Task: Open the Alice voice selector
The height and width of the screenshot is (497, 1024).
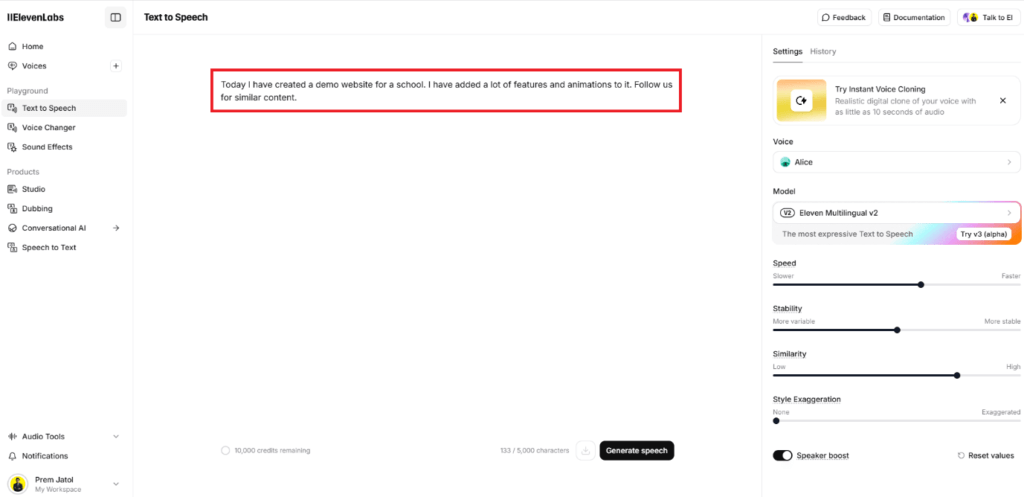Action: coord(896,162)
